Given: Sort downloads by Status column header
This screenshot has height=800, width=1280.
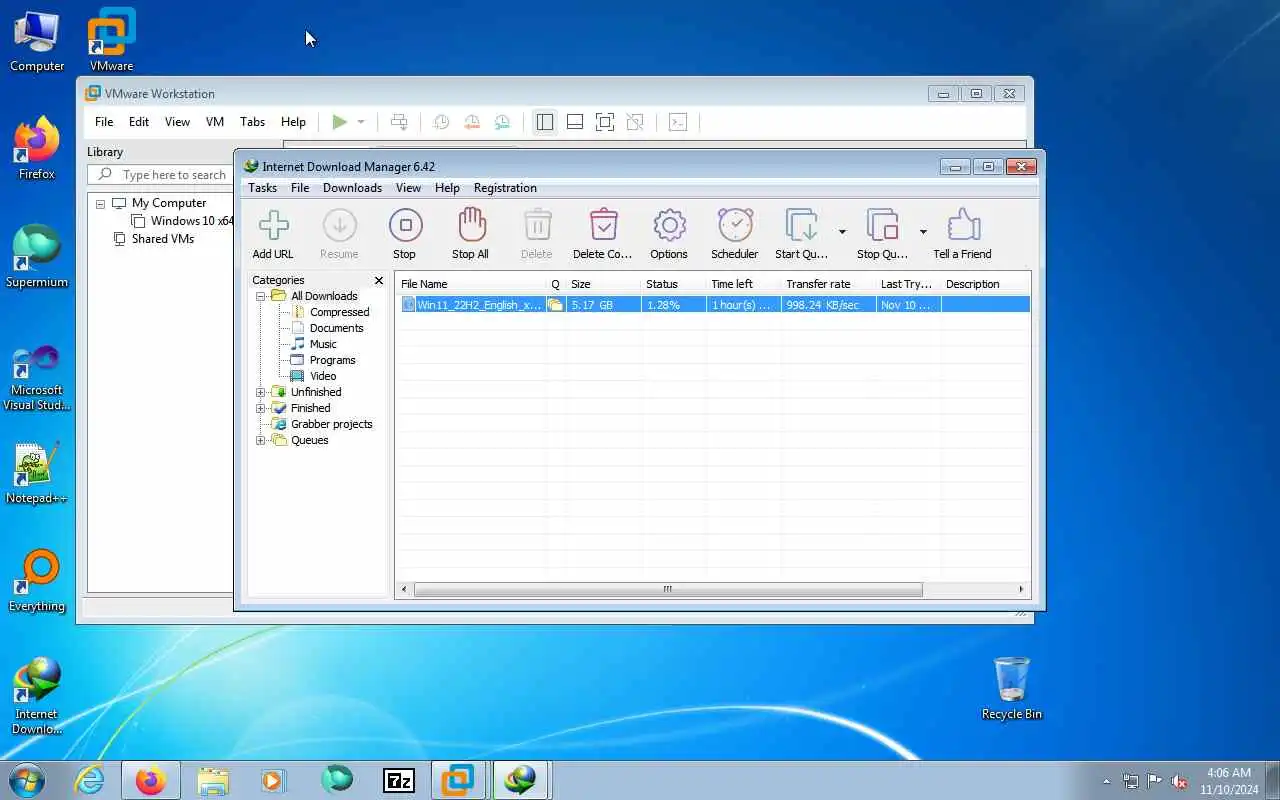Looking at the screenshot, I should [673, 284].
